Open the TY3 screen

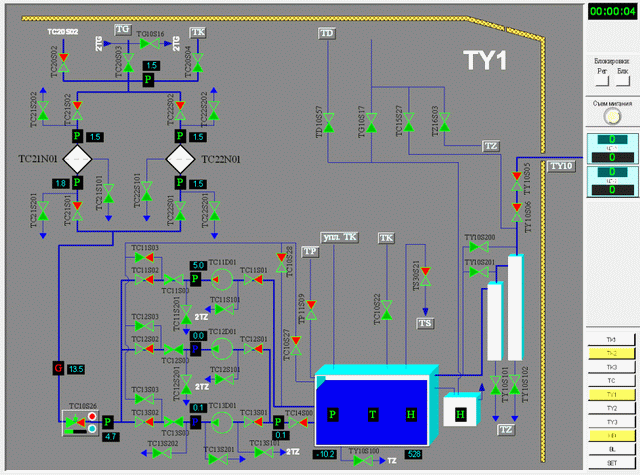point(611,422)
